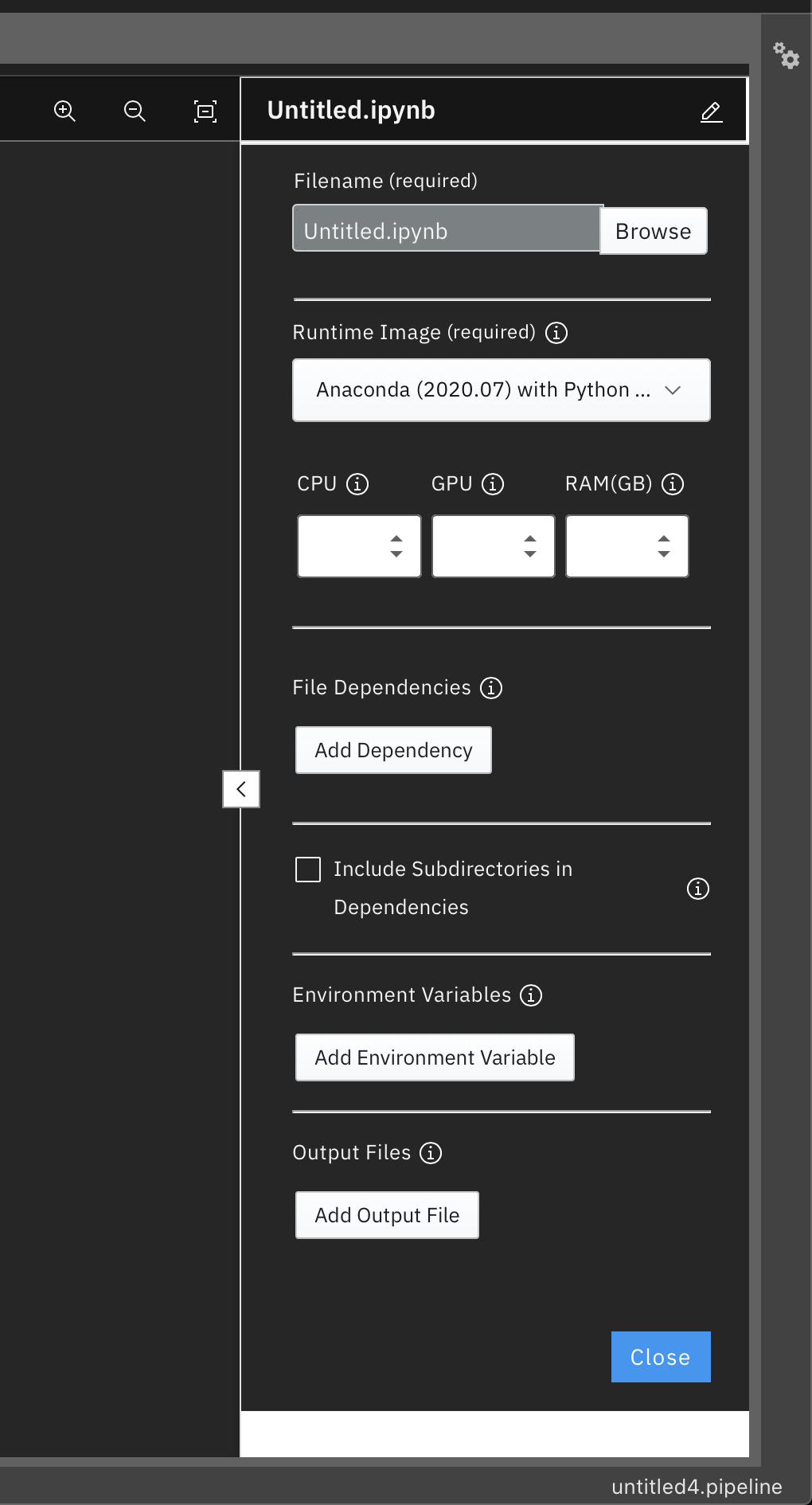Collapse the properties panel with the chevron
This screenshot has width=812, height=1505.
(241, 789)
